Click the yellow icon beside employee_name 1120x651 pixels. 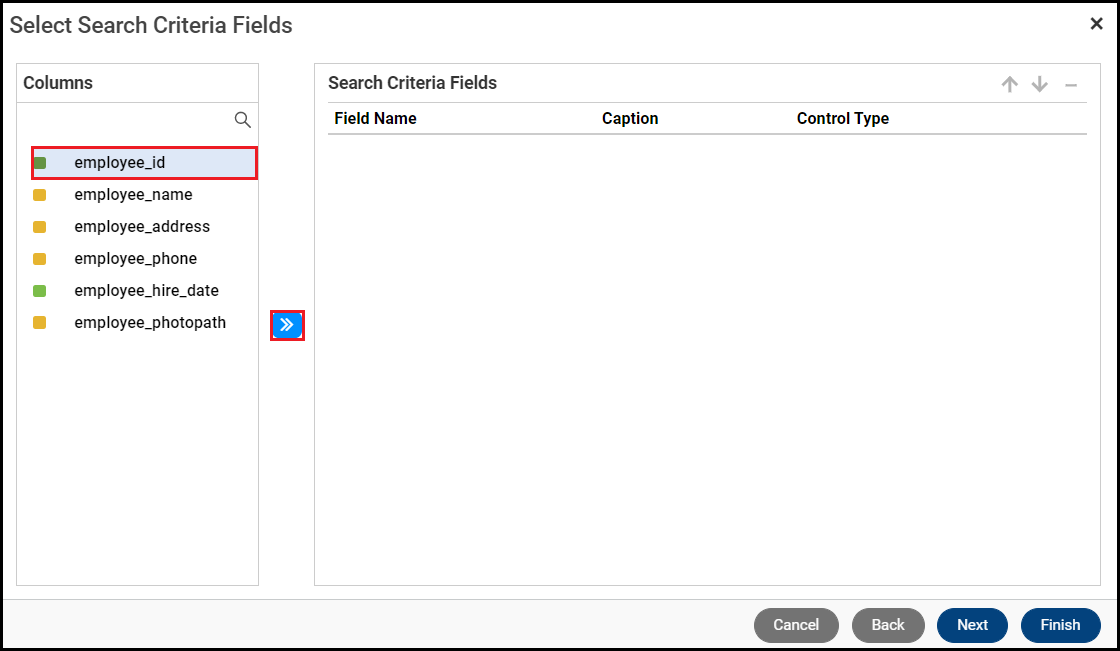pyautogui.click(x=40, y=195)
